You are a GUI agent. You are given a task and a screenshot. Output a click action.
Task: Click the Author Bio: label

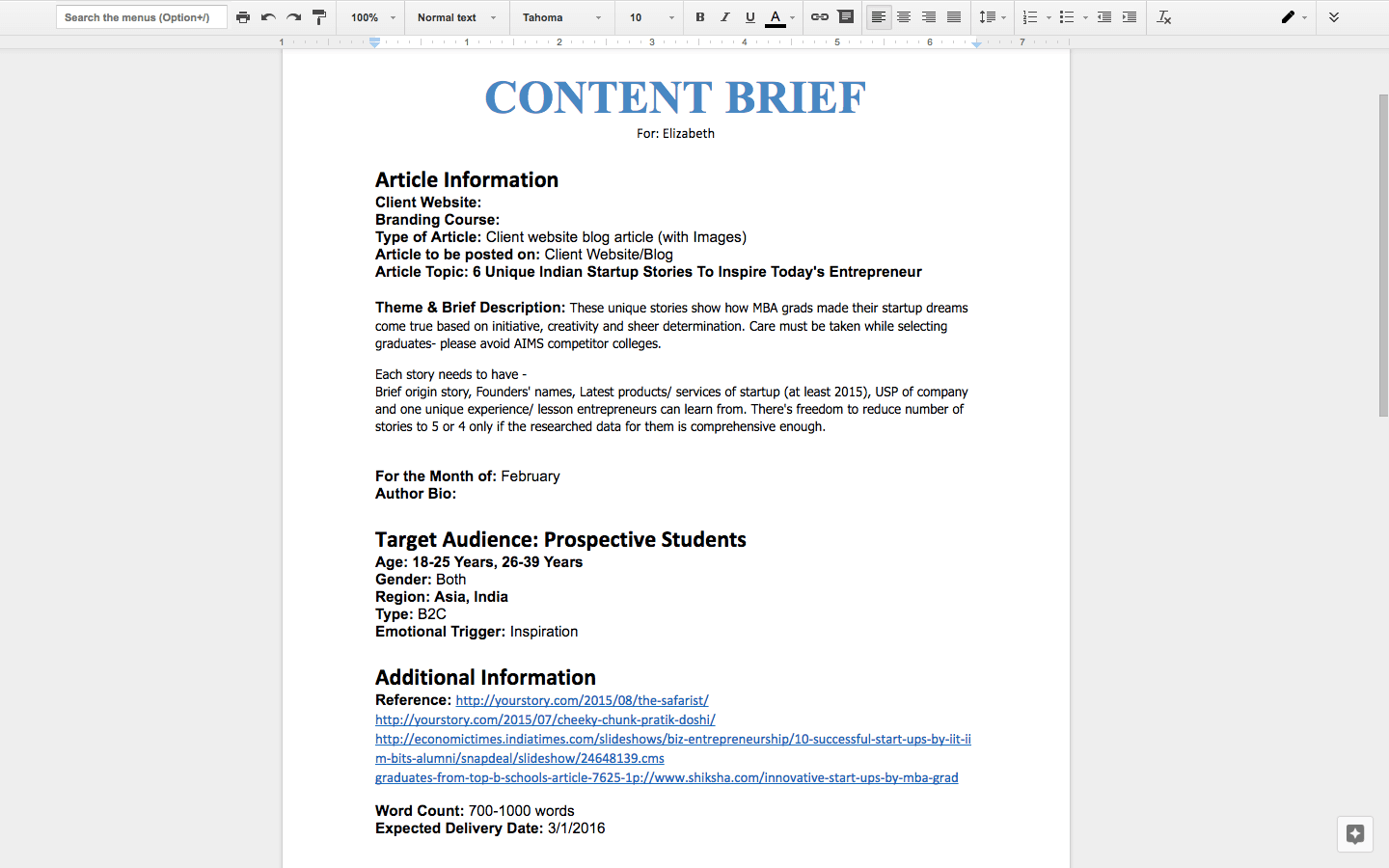point(416,494)
